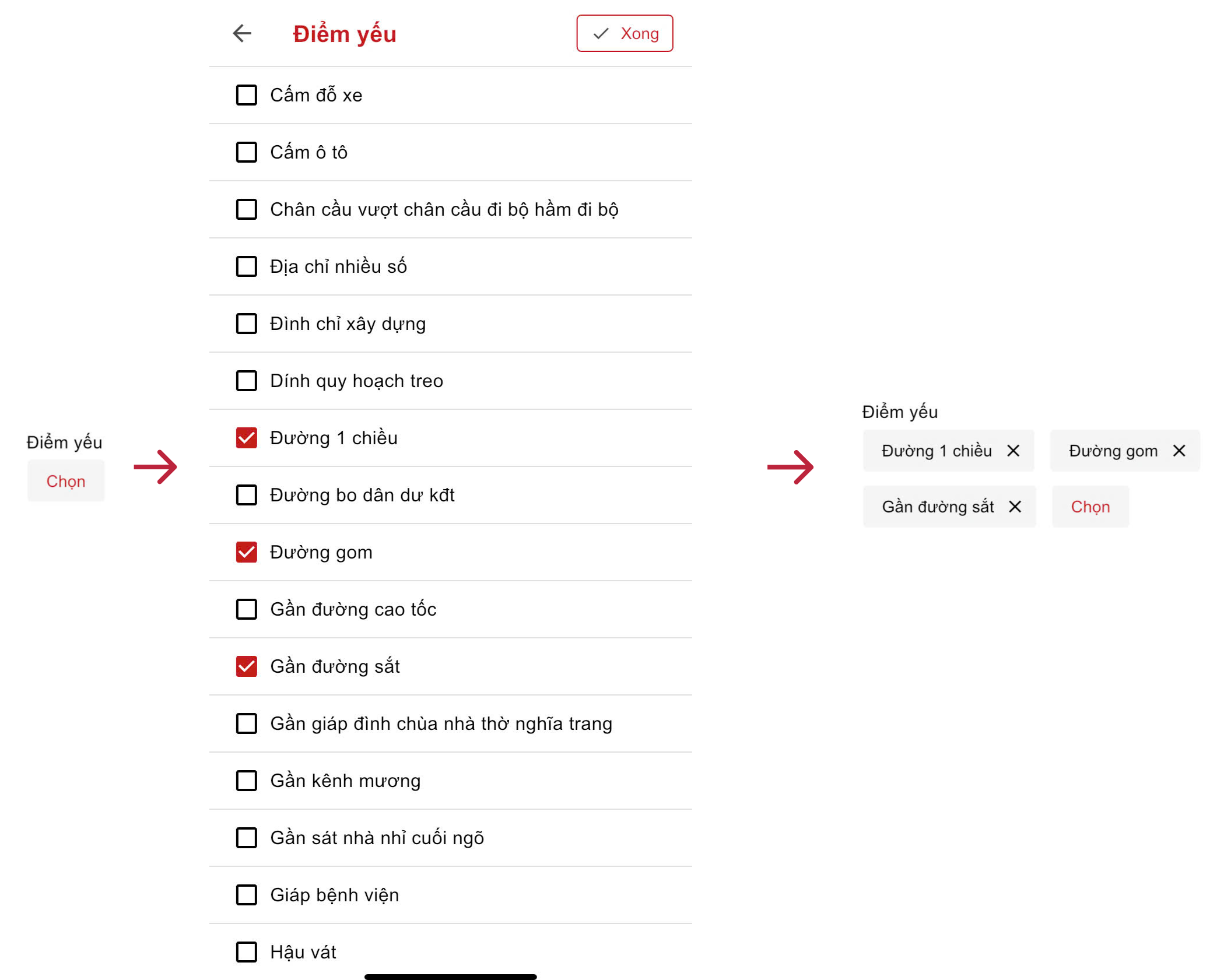Select the Địa chỉ nhiều số checkbox
Image resolution: width=1231 pixels, height=980 pixels.
click(x=246, y=266)
